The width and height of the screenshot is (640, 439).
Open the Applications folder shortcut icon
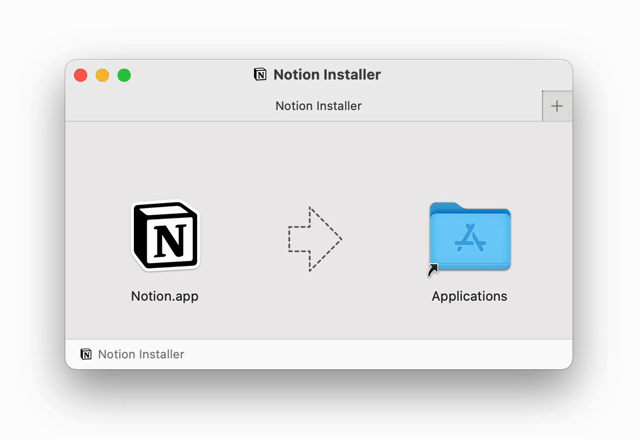469,237
